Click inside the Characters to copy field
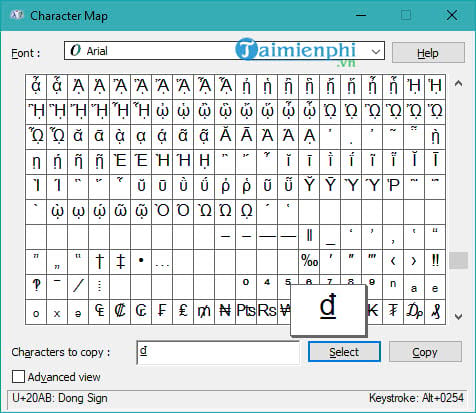The width and height of the screenshot is (476, 413). pos(218,352)
